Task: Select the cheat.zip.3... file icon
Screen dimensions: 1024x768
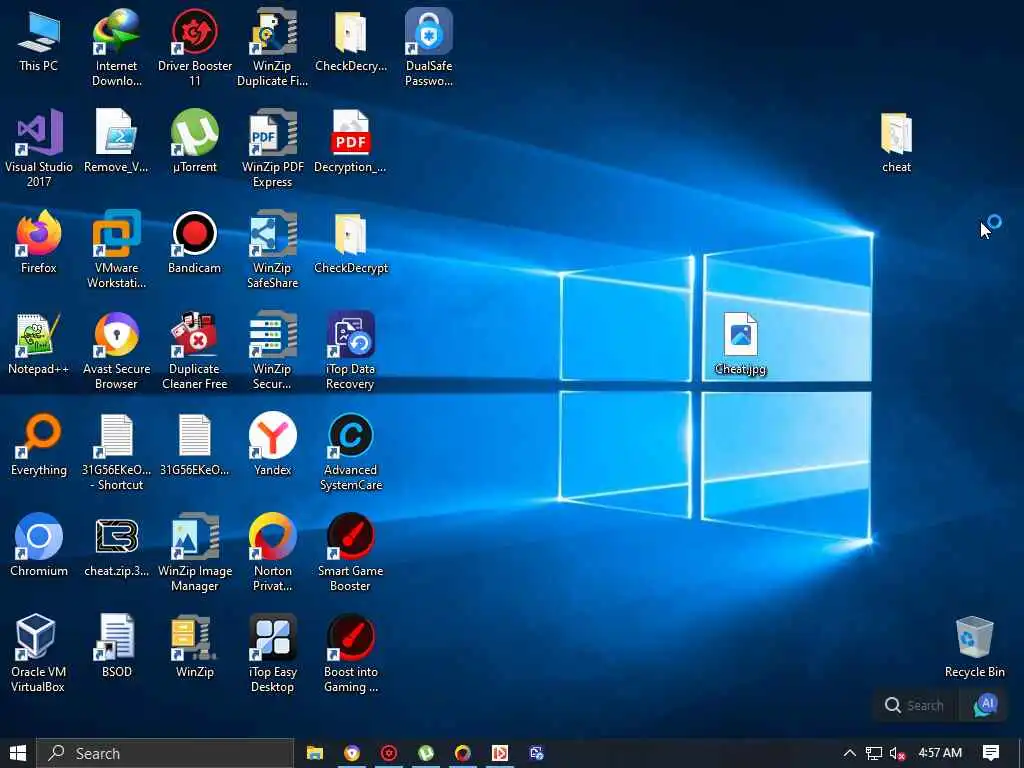Action: (x=116, y=536)
